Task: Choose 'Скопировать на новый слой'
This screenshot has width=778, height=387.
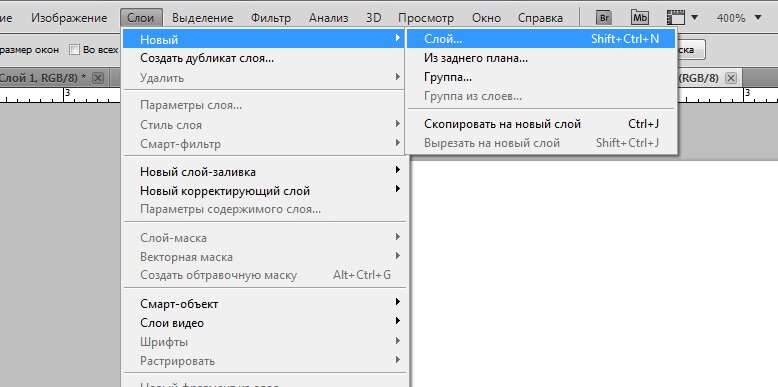Action: (540, 124)
